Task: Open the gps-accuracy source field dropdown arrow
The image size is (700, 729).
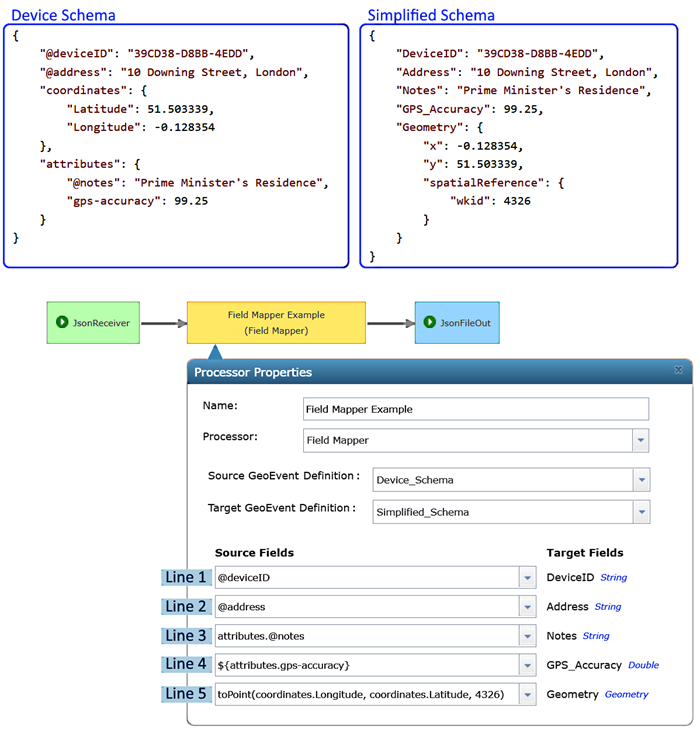Action: [x=527, y=665]
